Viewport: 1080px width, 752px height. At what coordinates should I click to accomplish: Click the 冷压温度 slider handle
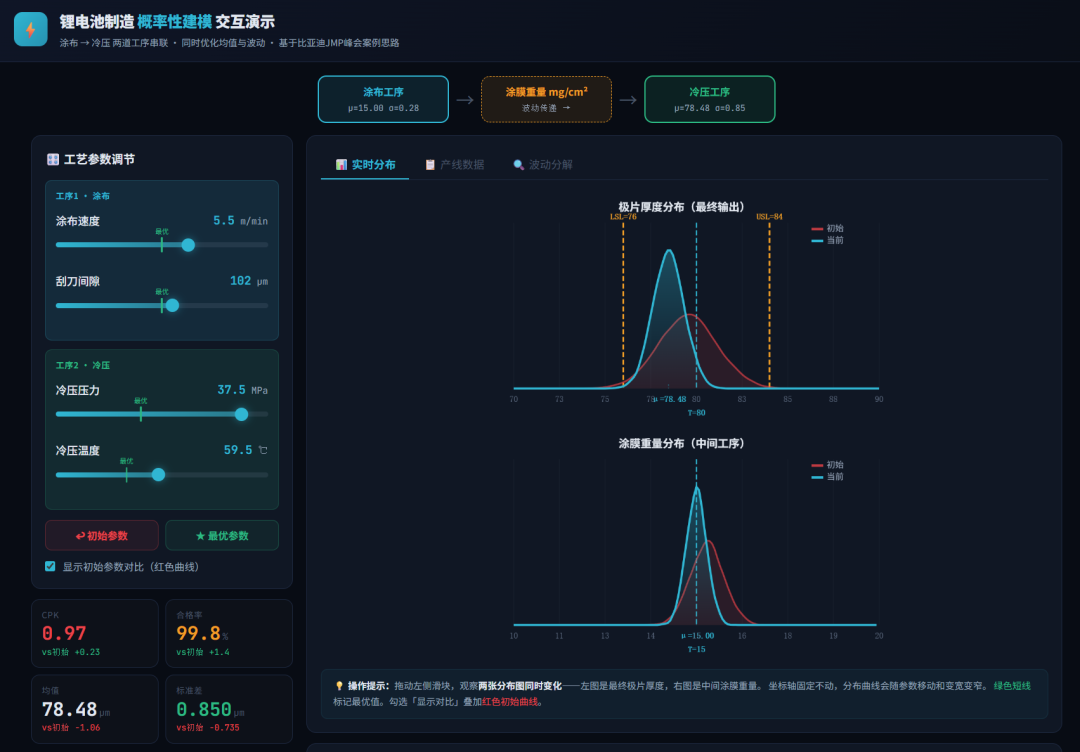[158, 474]
